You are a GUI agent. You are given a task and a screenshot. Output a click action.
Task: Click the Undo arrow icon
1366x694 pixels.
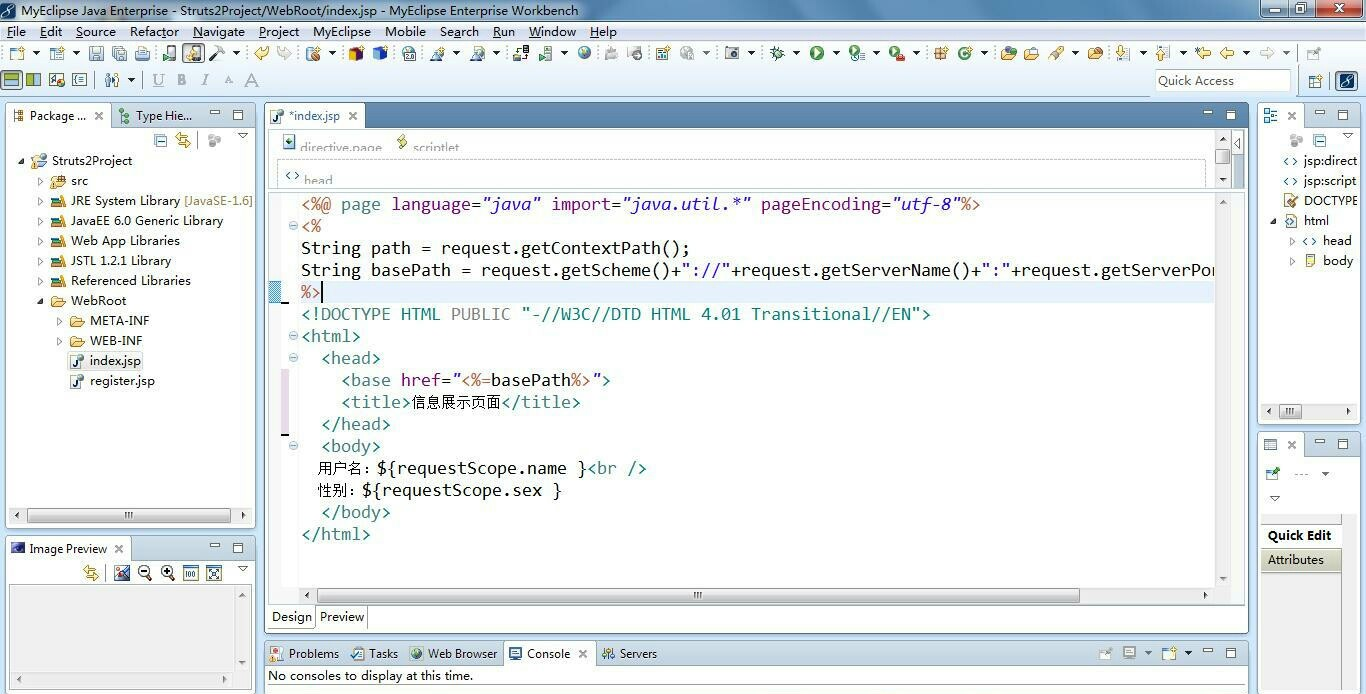pyautogui.click(x=261, y=53)
